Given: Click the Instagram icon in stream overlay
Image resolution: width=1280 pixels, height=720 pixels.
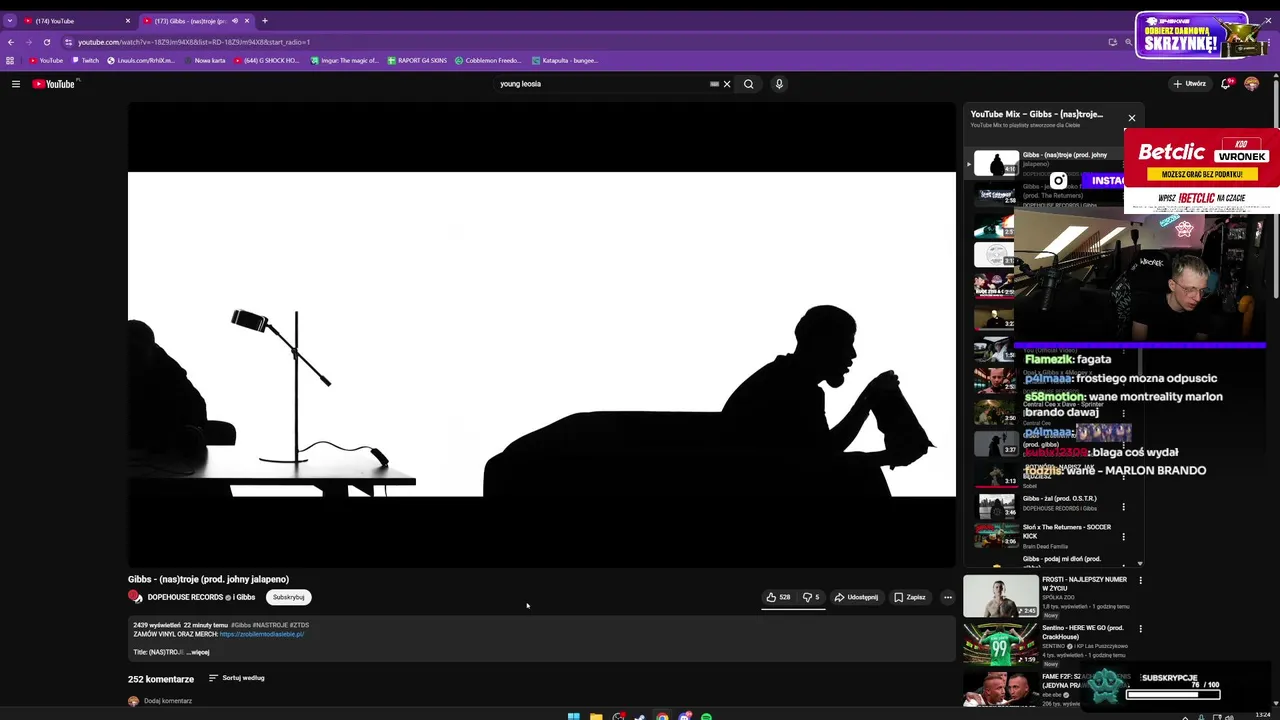Looking at the screenshot, I should [1058, 181].
